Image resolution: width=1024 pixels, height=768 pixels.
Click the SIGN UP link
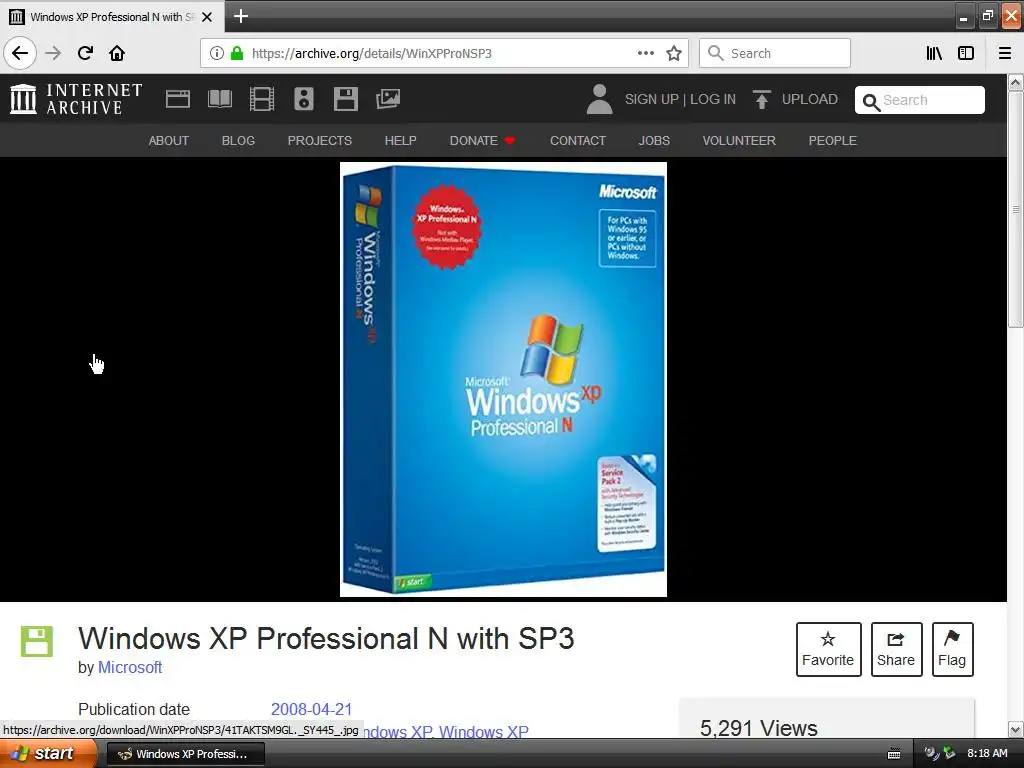[652, 99]
